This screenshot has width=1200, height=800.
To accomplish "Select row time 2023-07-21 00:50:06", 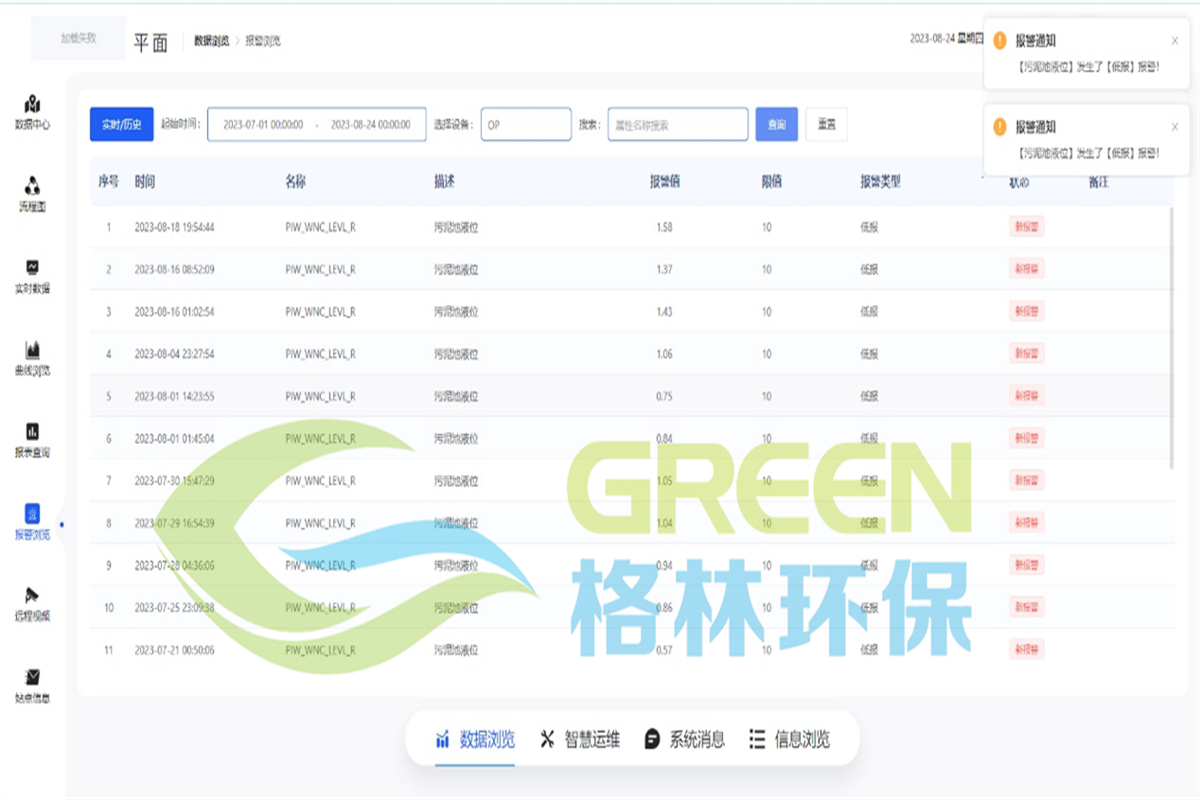I will pos(174,650).
